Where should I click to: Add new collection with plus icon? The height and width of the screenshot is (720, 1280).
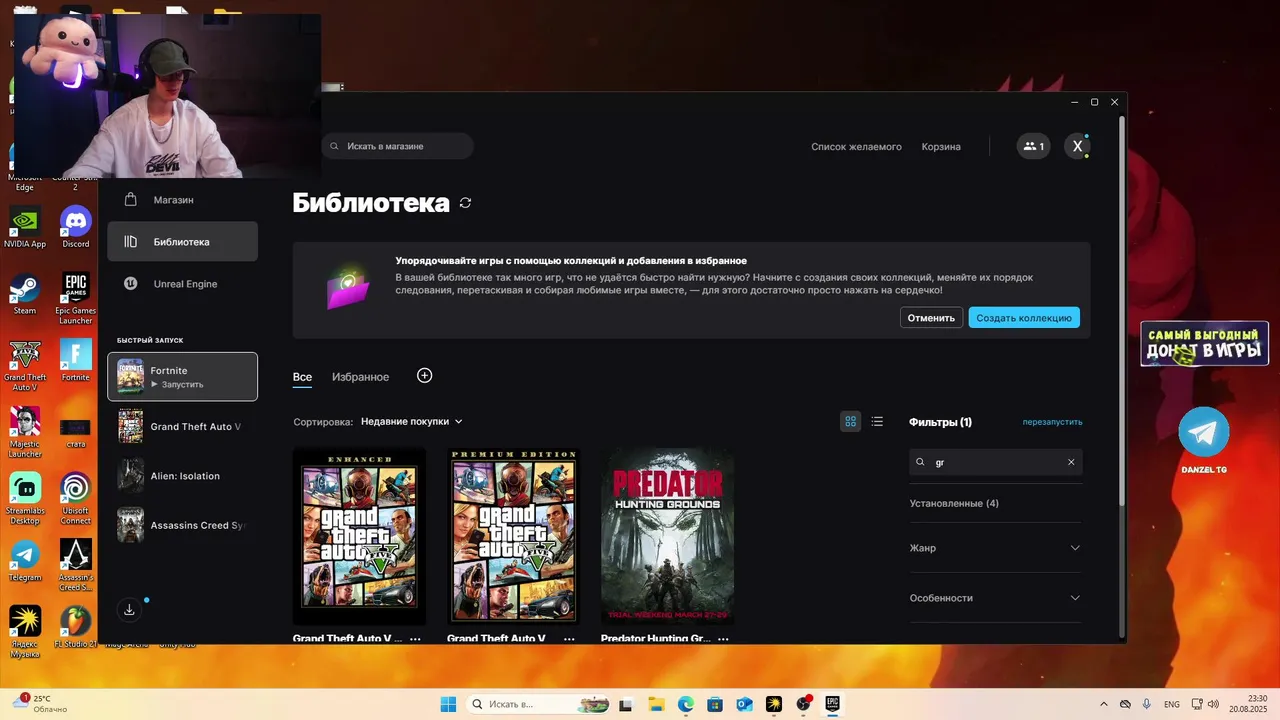(x=424, y=375)
